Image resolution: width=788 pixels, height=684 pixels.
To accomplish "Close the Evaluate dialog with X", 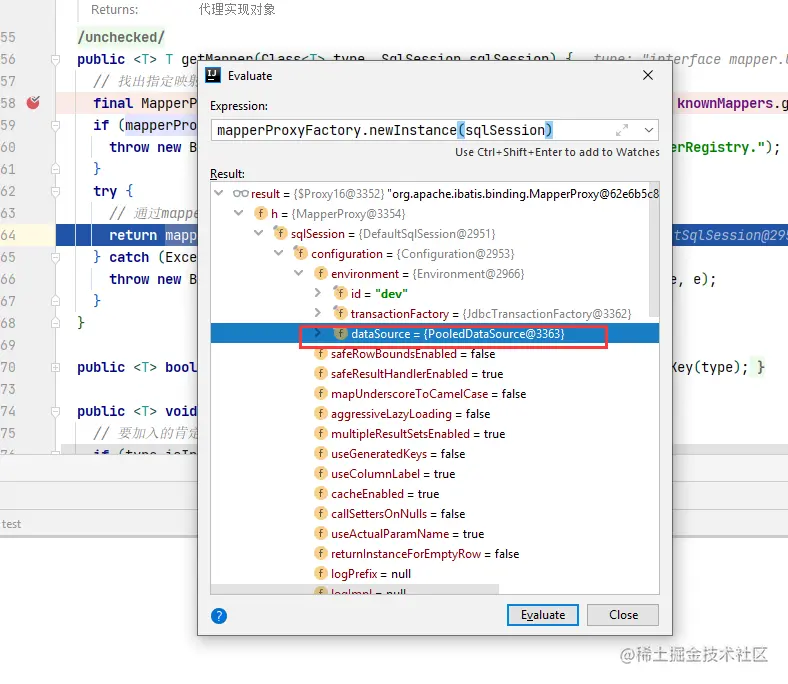I will click(x=648, y=75).
